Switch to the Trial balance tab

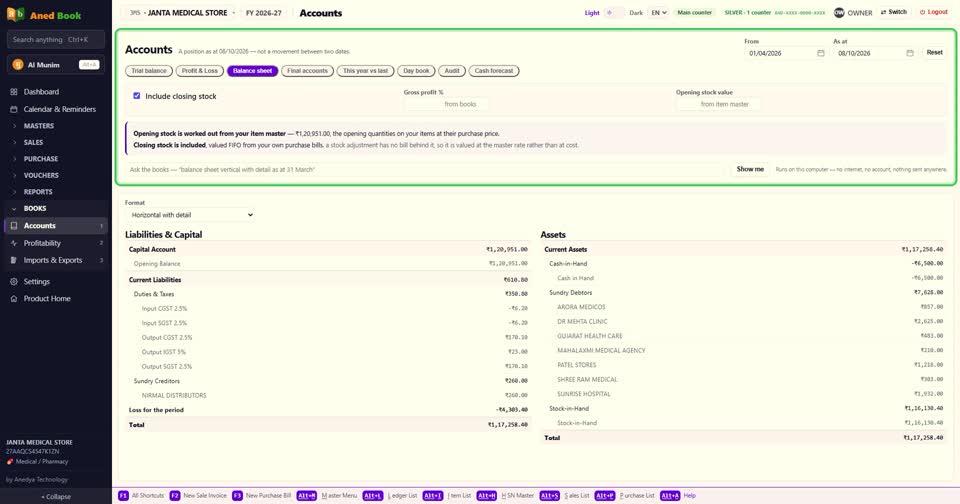point(149,71)
